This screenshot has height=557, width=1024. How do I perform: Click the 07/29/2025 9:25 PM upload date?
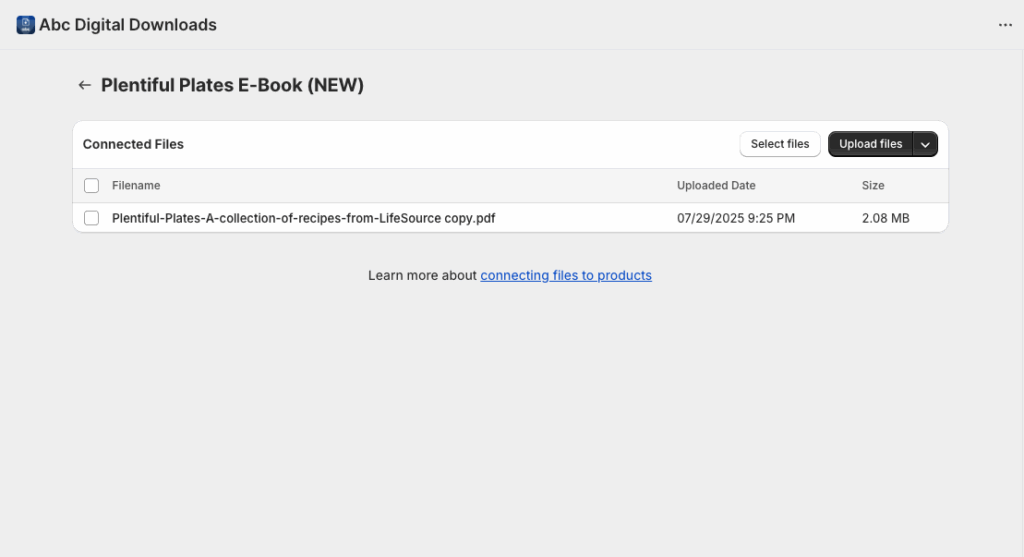tap(736, 218)
